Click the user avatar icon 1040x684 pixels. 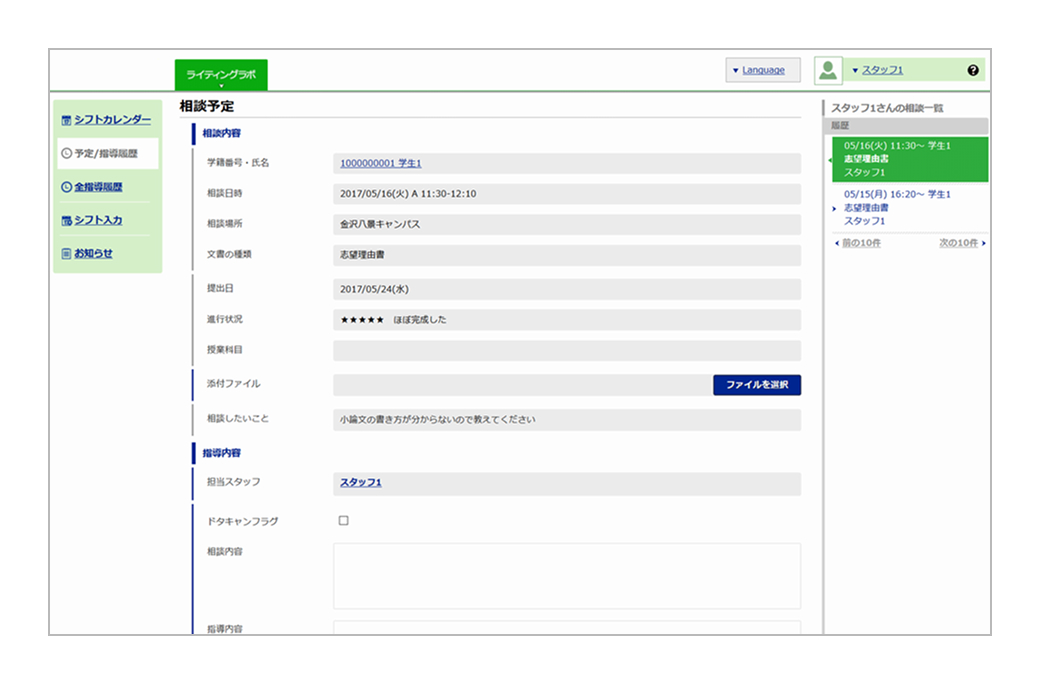pyautogui.click(x=828, y=70)
